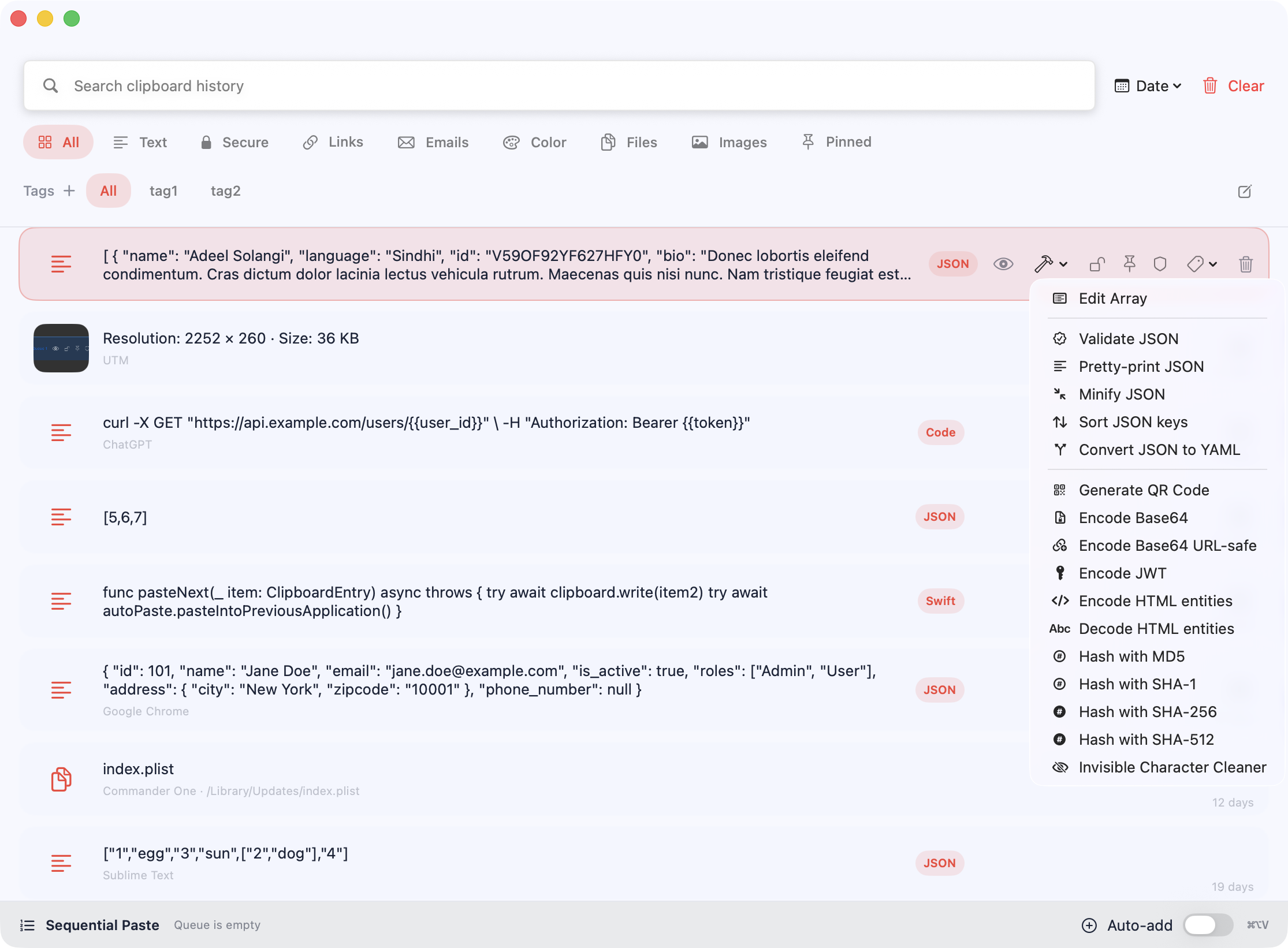Click the JSON badge on Adeel Solangi entry

coord(953,264)
